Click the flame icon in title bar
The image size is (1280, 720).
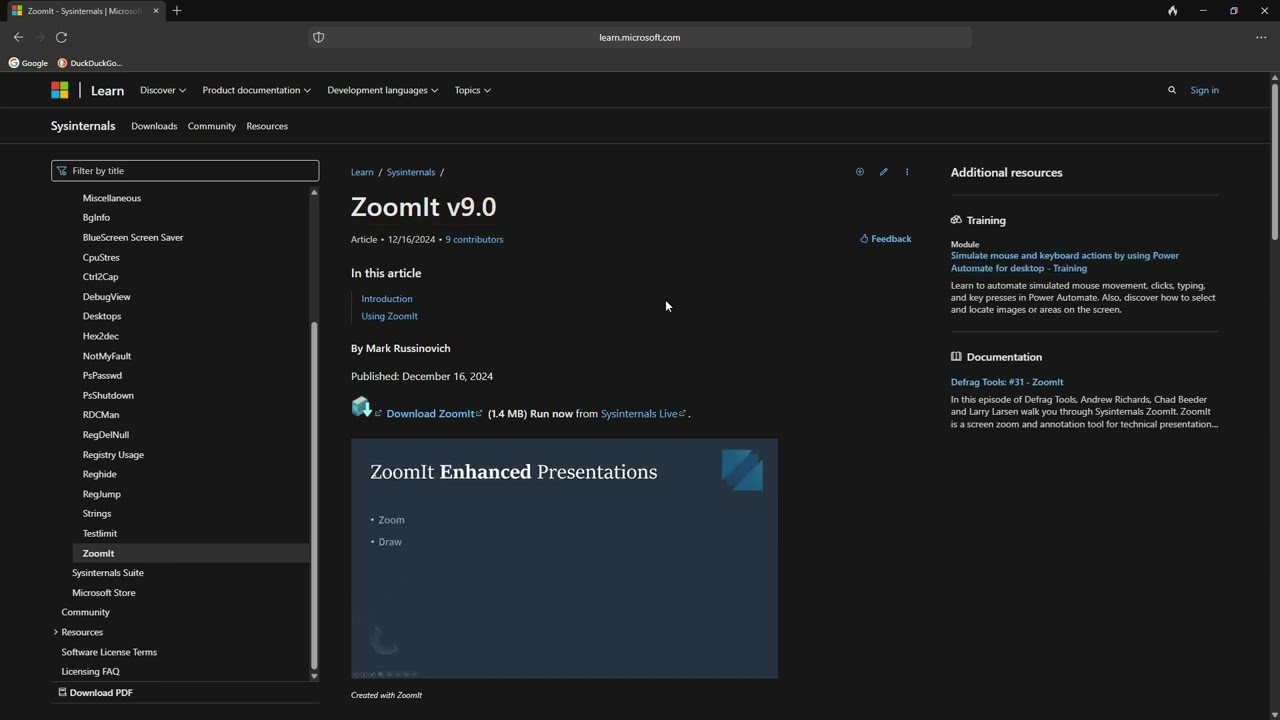point(1172,11)
